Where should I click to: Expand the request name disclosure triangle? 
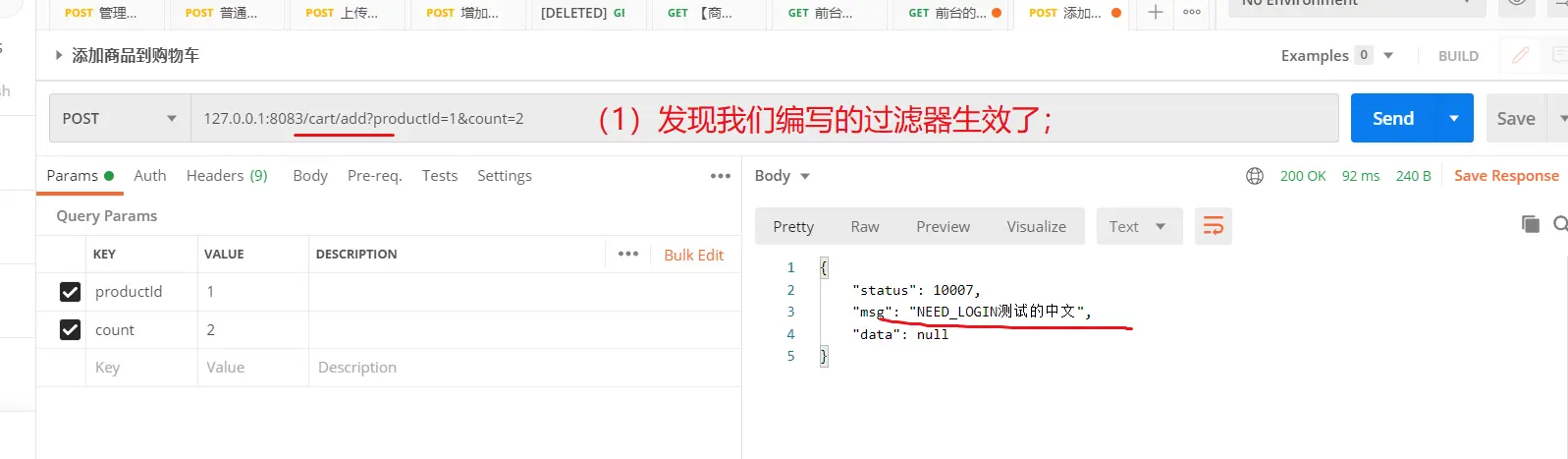point(59,55)
